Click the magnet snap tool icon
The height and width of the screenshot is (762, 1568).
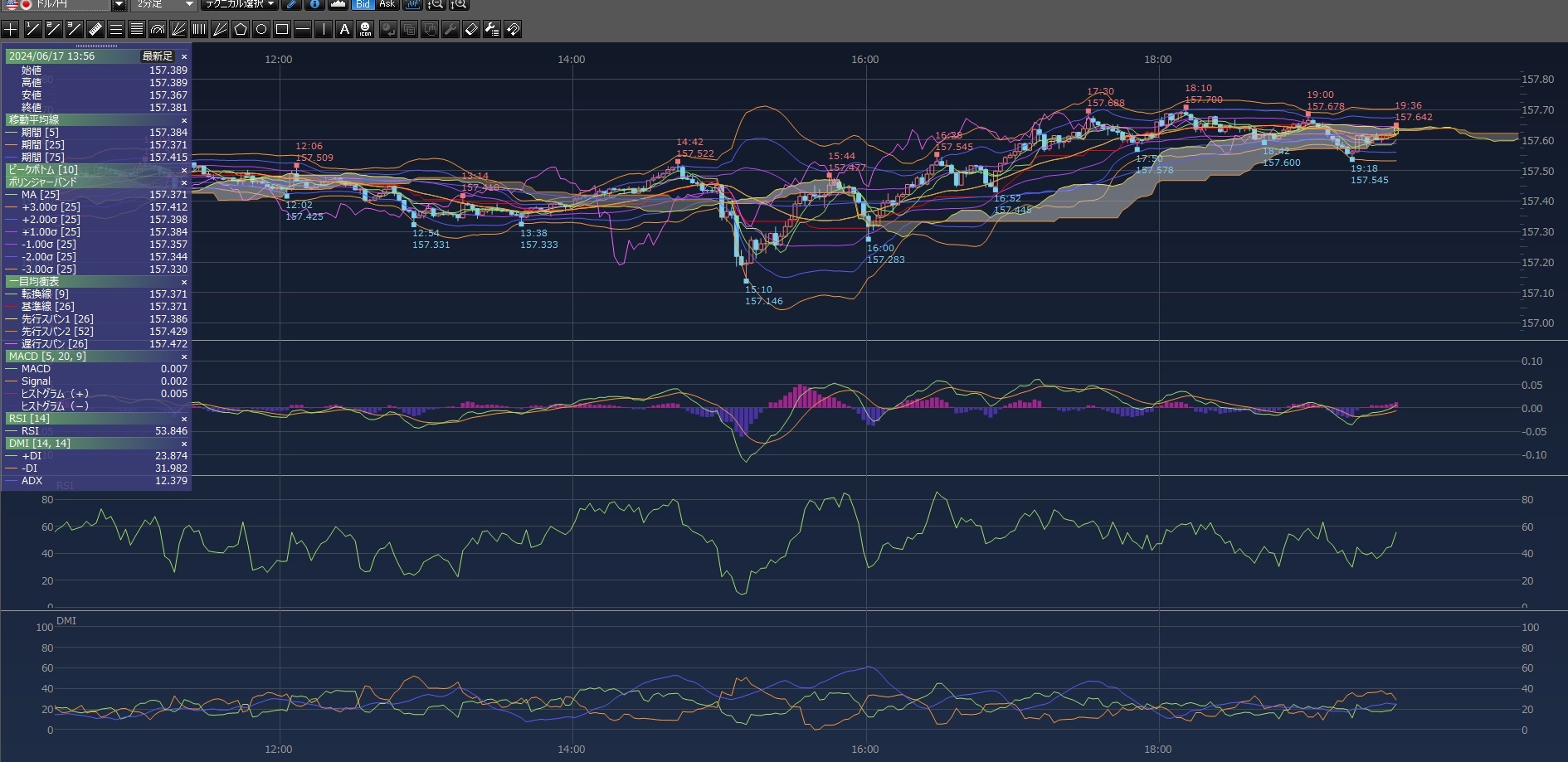coord(513,30)
